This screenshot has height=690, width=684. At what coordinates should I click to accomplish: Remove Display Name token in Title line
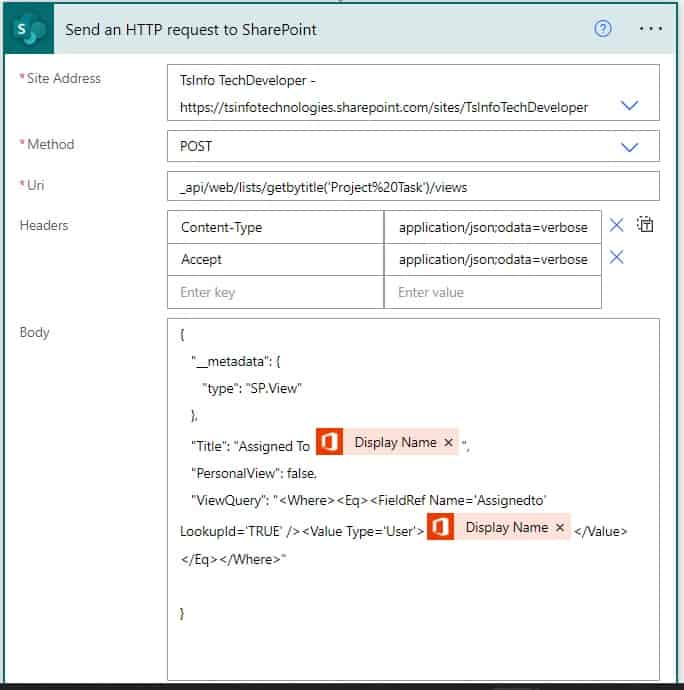449,442
